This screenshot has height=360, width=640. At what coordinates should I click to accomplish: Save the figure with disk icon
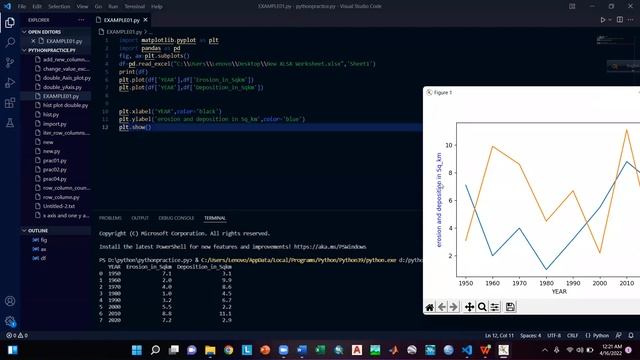[x=510, y=307]
